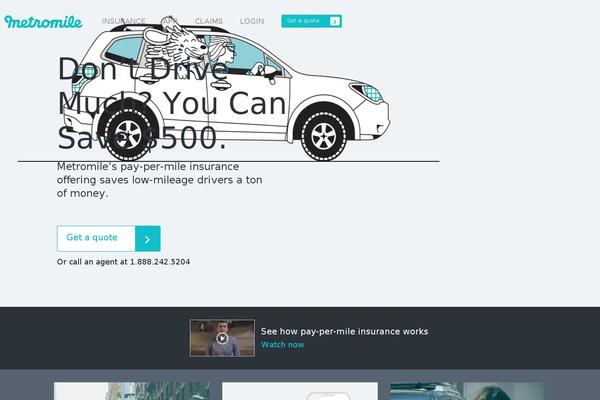This screenshot has width=600, height=400.
Task: Click the header Get a quote button
Action: (x=311, y=21)
